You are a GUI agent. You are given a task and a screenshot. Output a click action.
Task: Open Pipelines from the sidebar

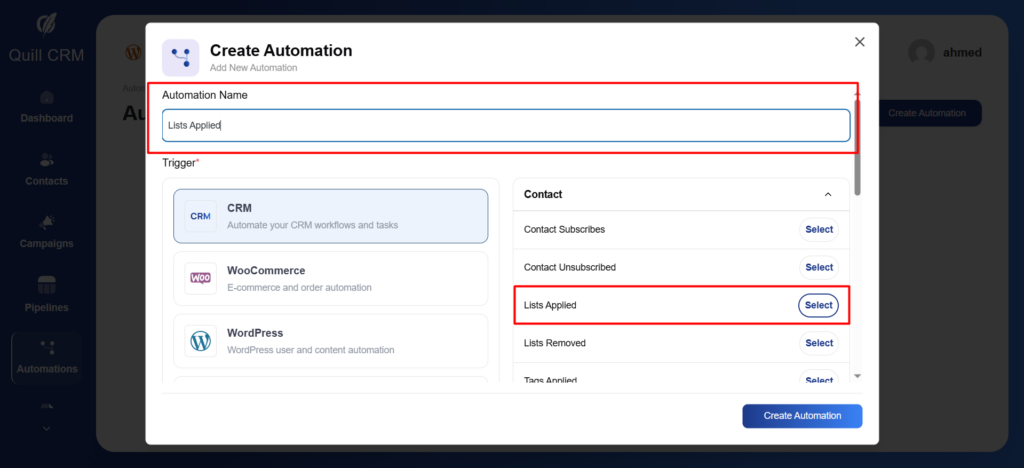point(47,286)
